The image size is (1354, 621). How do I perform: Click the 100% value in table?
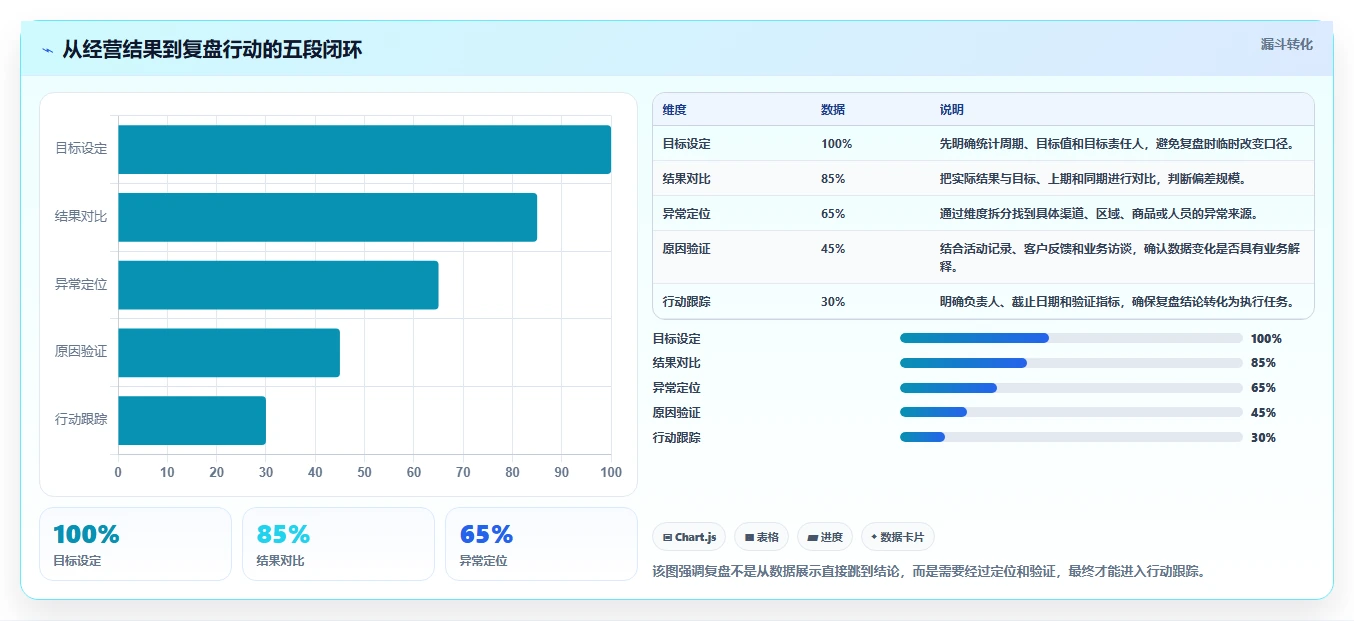(837, 144)
